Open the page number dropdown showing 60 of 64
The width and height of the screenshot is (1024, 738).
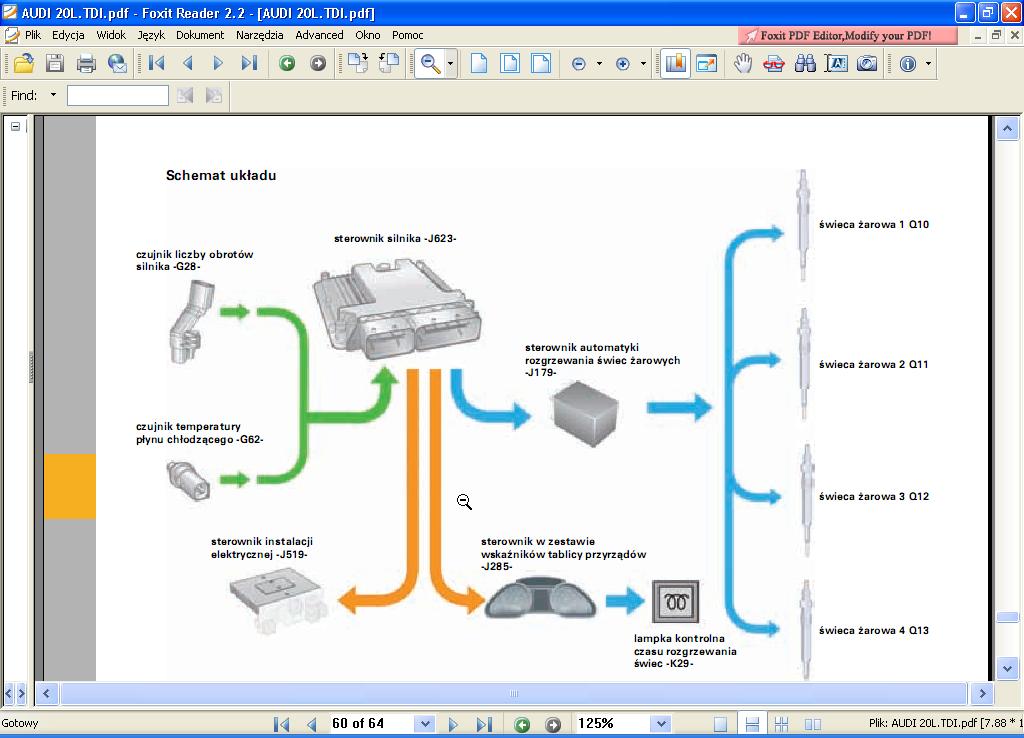[424, 723]
